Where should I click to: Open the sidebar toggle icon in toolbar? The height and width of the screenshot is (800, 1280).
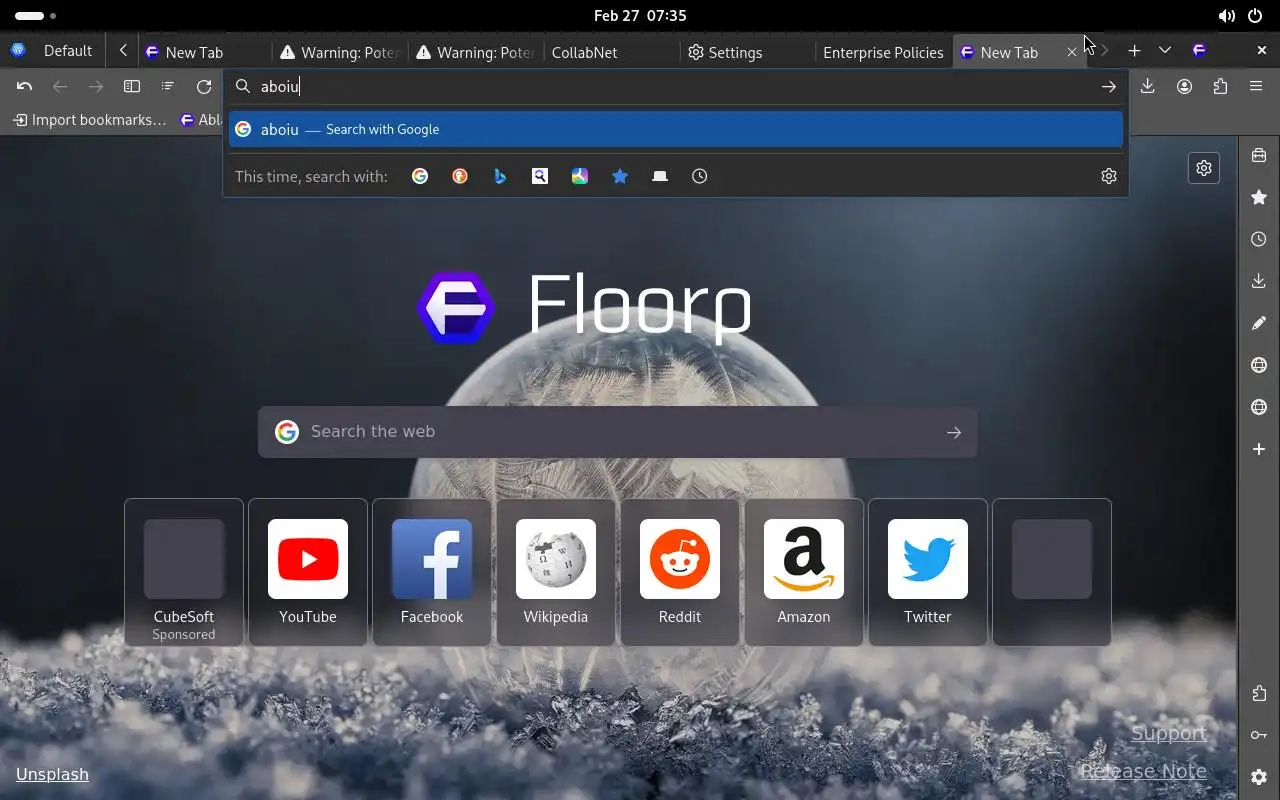131,87
